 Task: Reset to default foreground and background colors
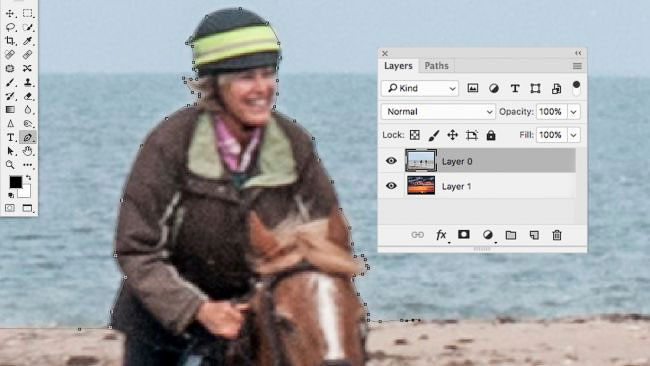(x=11, y=195)
